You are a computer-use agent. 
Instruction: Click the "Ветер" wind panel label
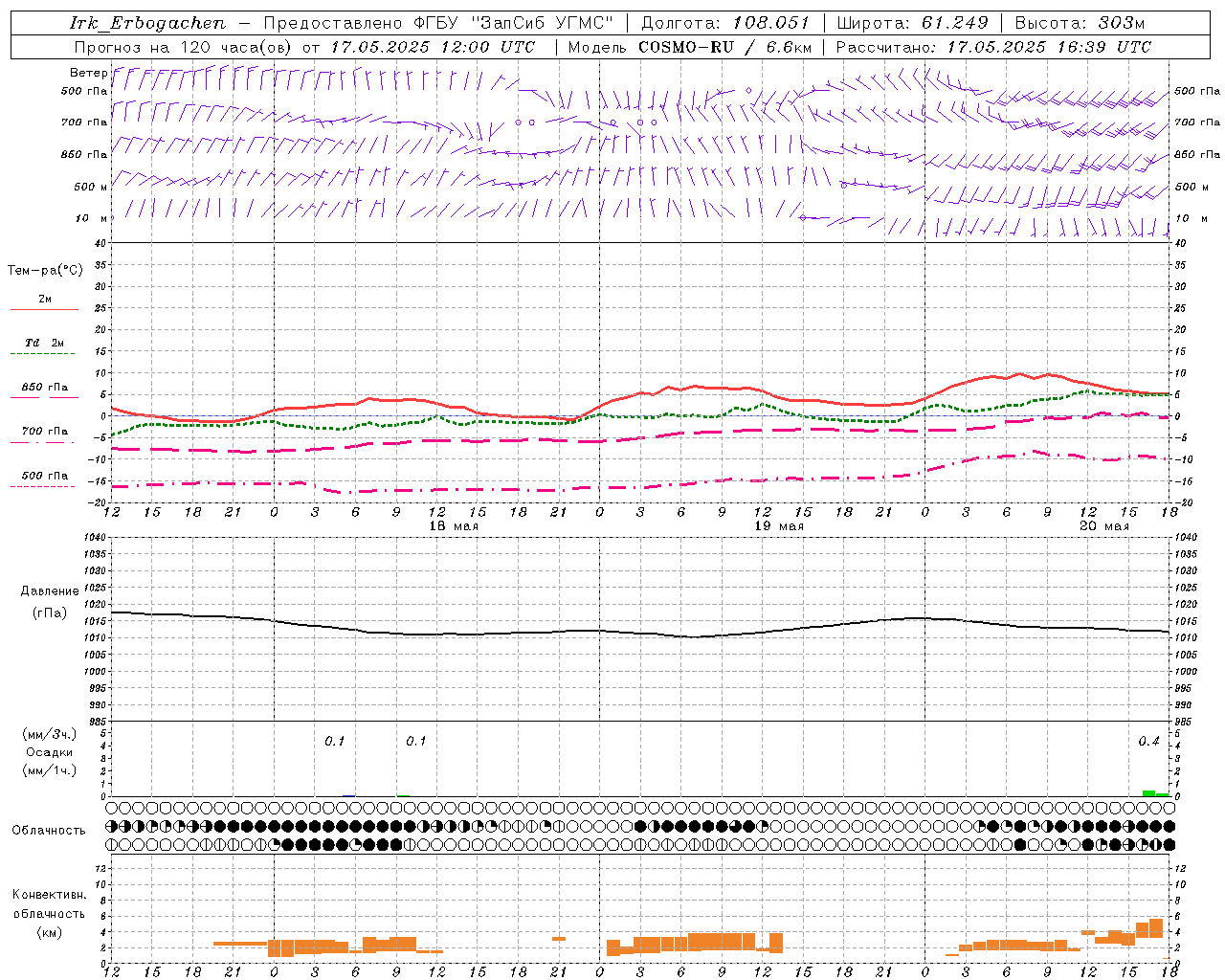[x=89, y=73]
